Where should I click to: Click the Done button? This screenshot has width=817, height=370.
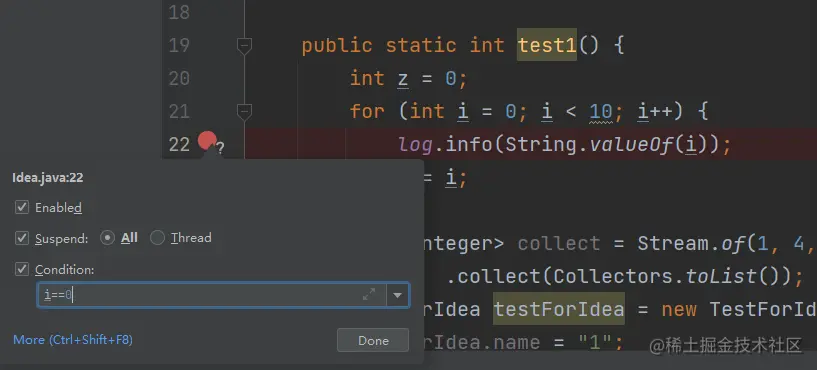[x=373, y=340]
